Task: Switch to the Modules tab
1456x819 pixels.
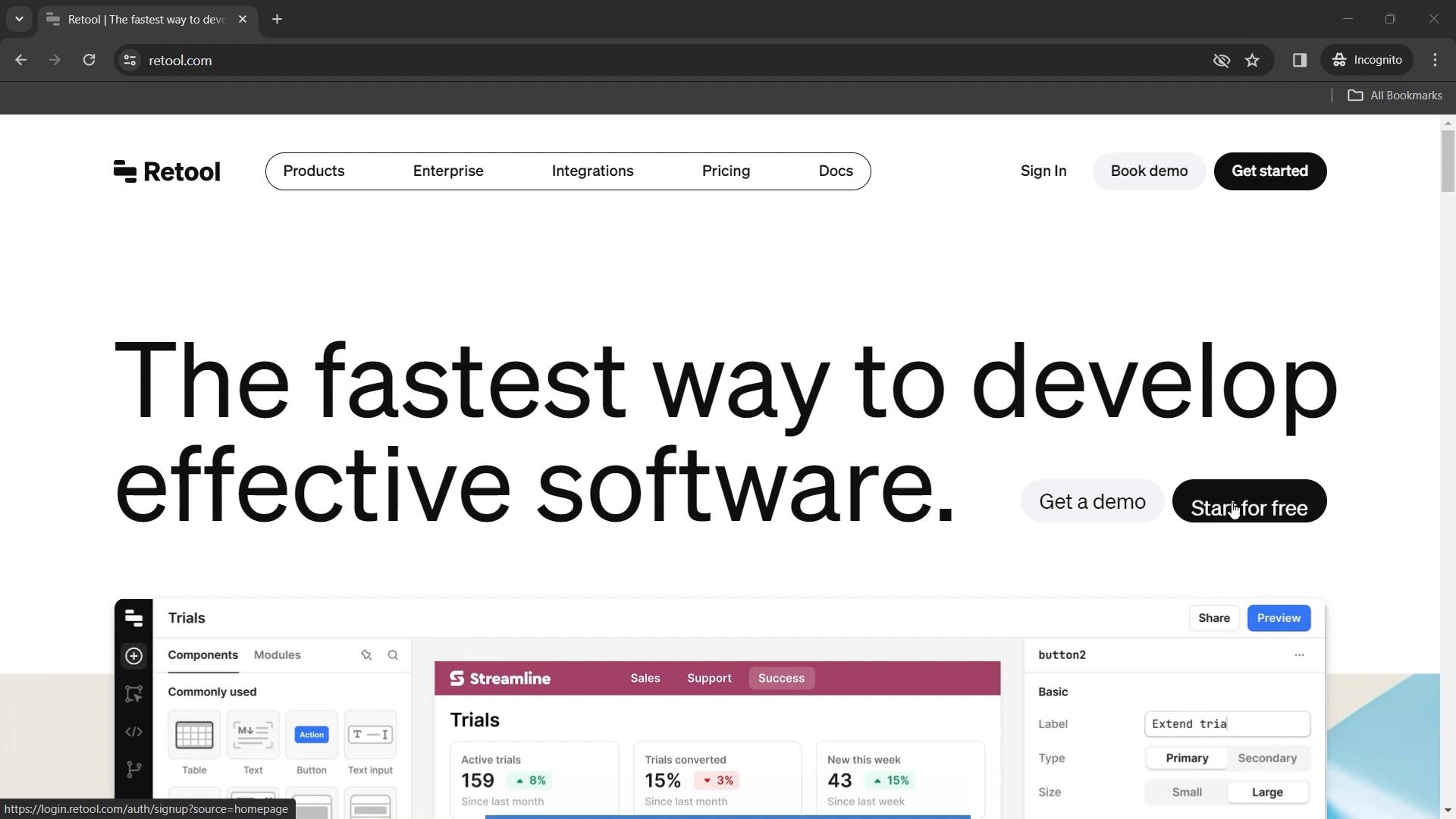Action: [x=278, y=655]
